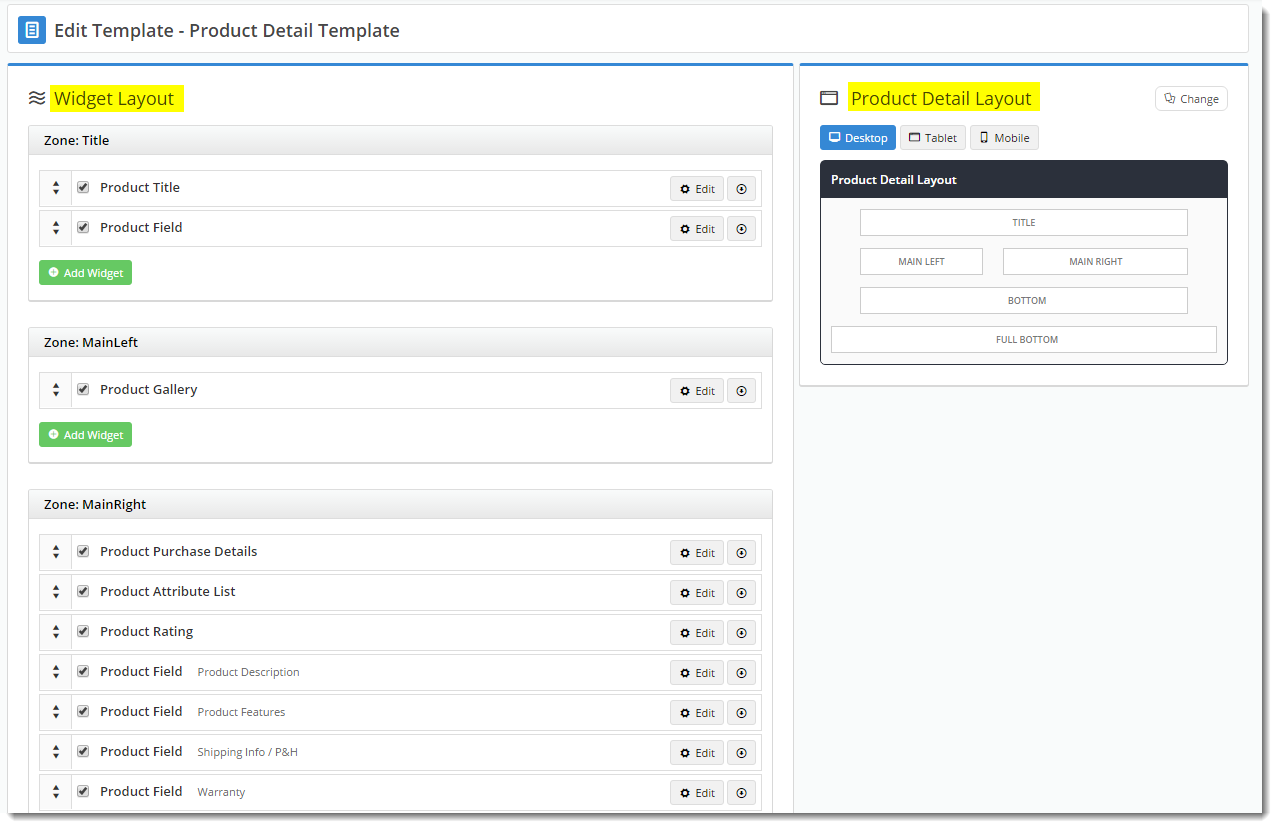
Task: Disable the Product Gallery widget checkbox
Action: [x=83, y=389]
